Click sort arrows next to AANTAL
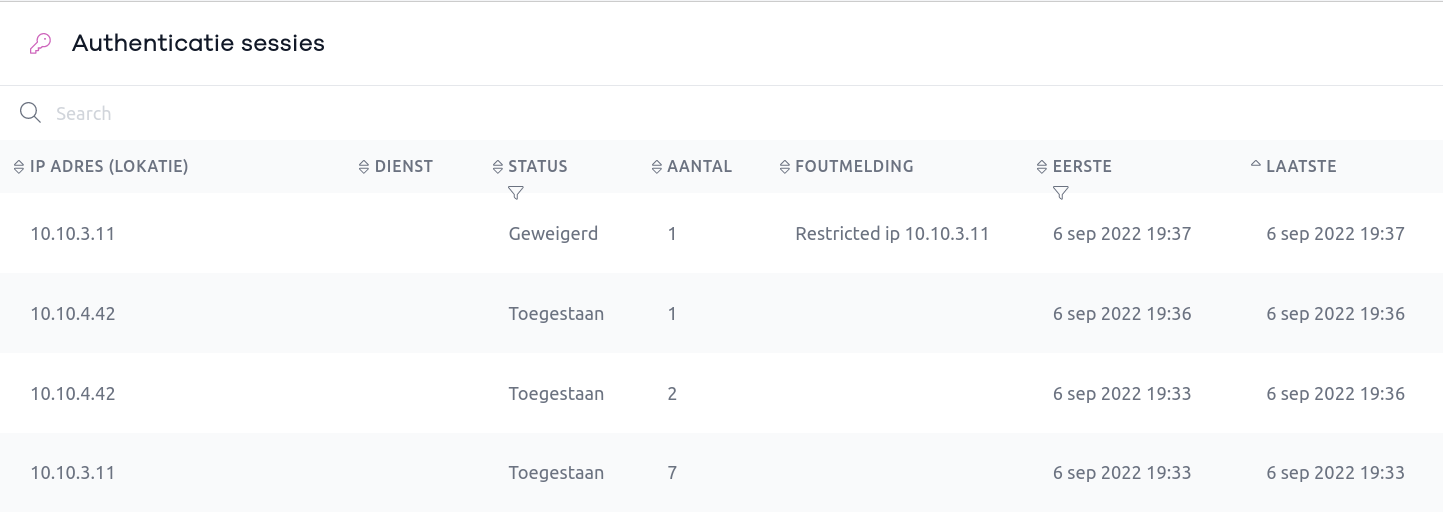Viewport: 1443px width, 516px height. tap(657, 167)
